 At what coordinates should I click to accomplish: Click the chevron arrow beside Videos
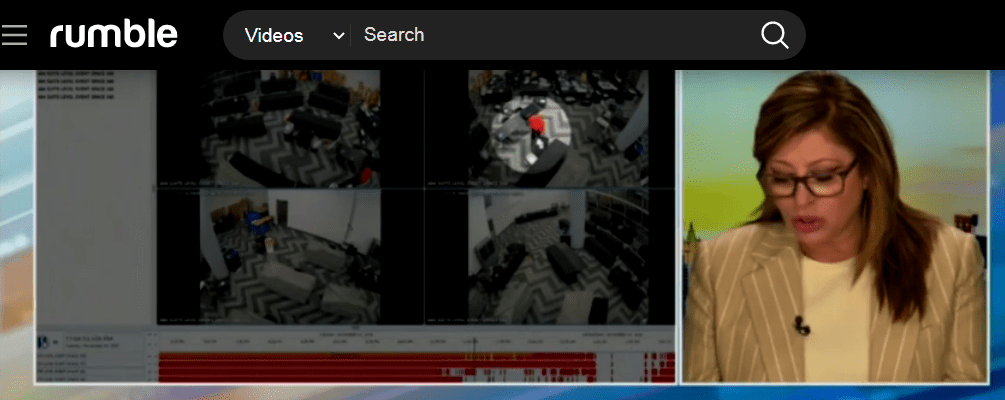[x=338, y=35]
